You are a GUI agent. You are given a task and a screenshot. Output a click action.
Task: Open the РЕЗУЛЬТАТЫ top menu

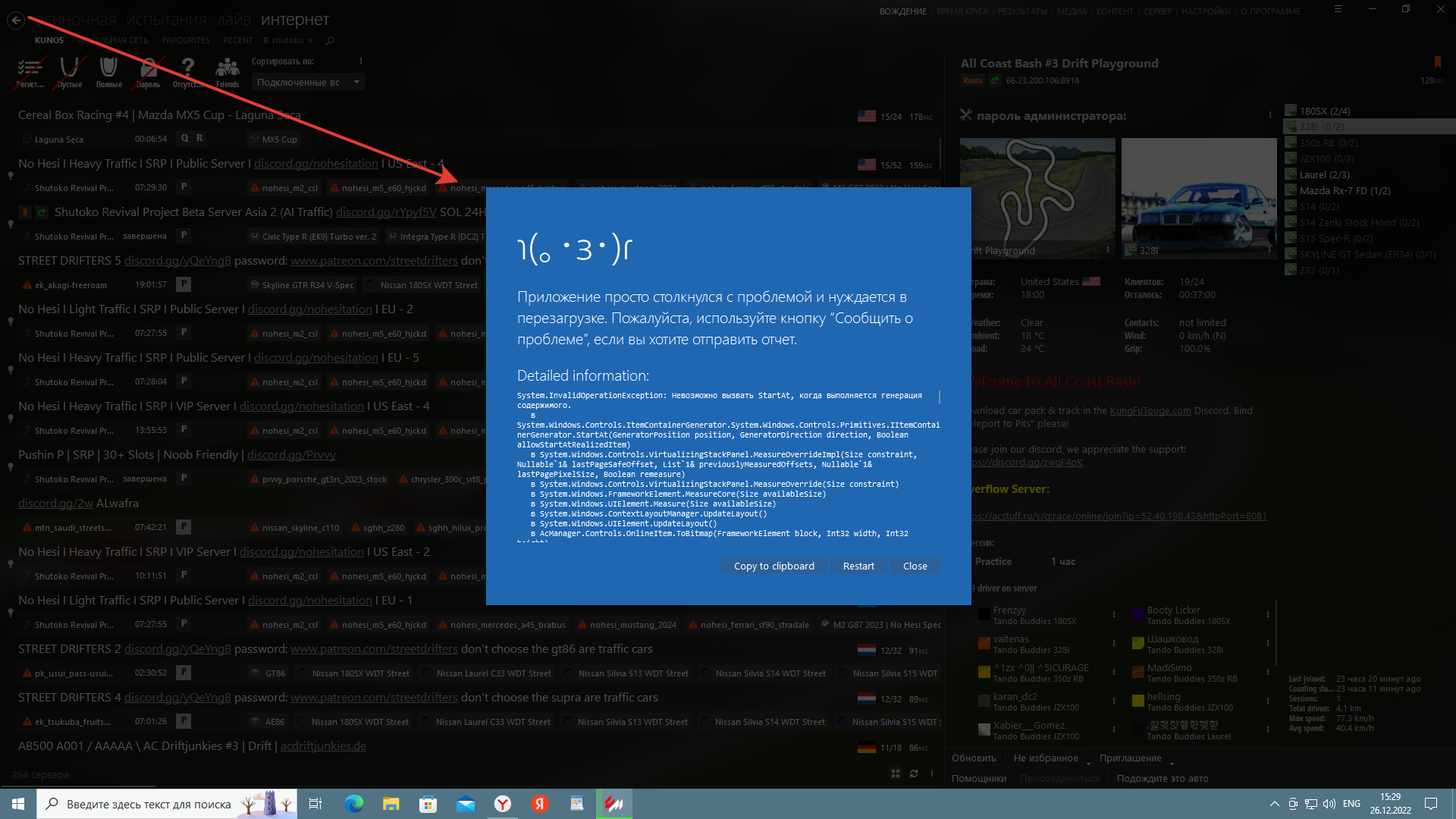(x=1022, y=11)
